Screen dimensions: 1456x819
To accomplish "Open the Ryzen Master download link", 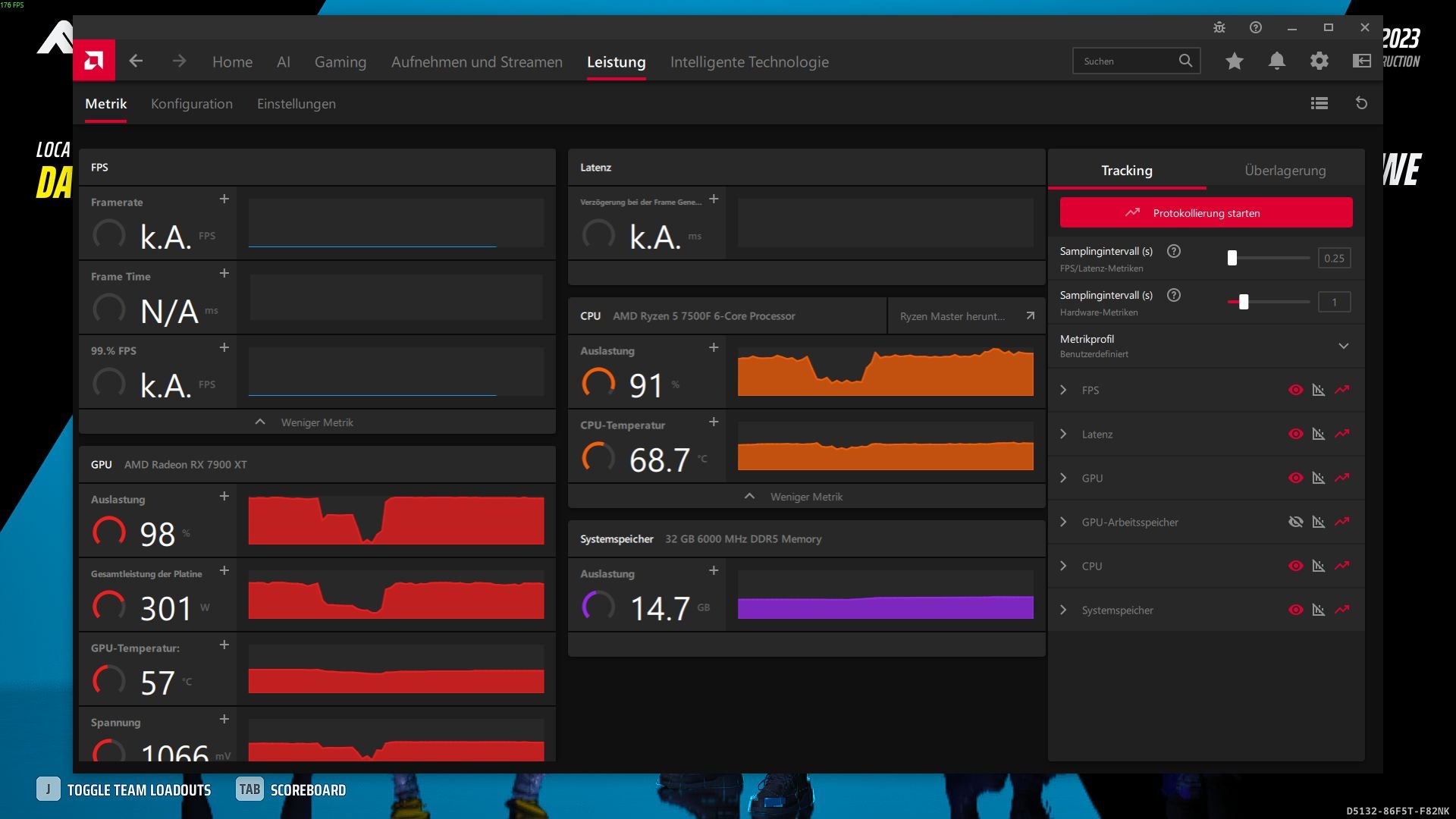I will pyautogui.click(x=966, y=316).
